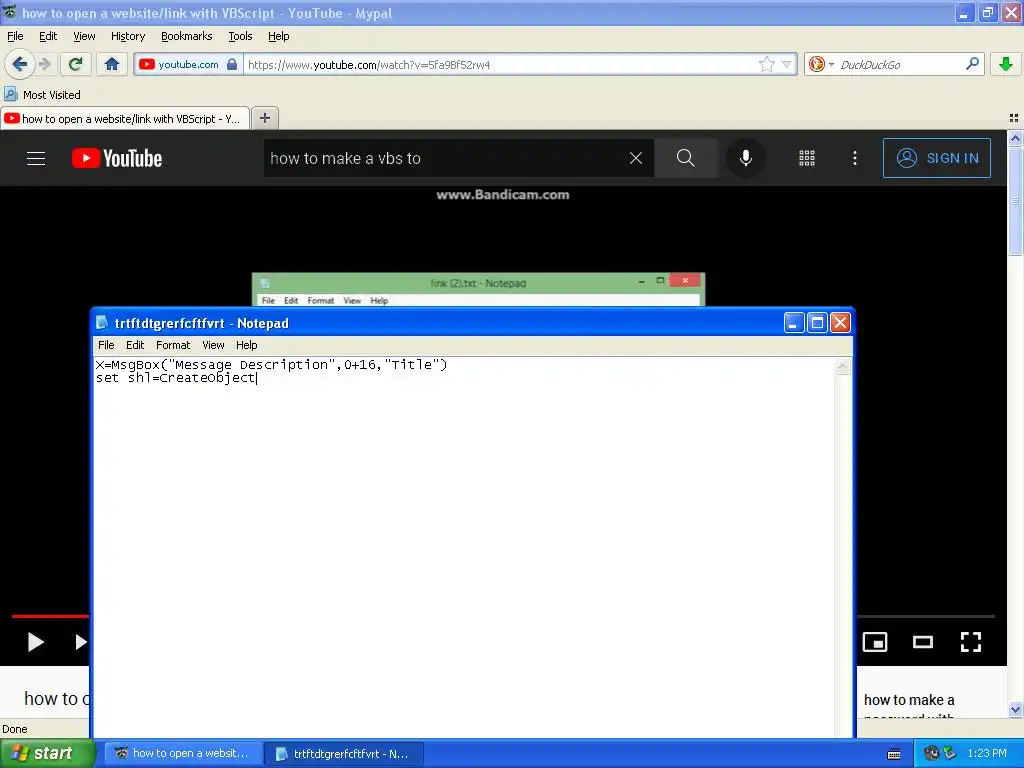Screen dimensions: 1024x768
Task: Enter full screen video mode
Action: (x=970, y=642)
